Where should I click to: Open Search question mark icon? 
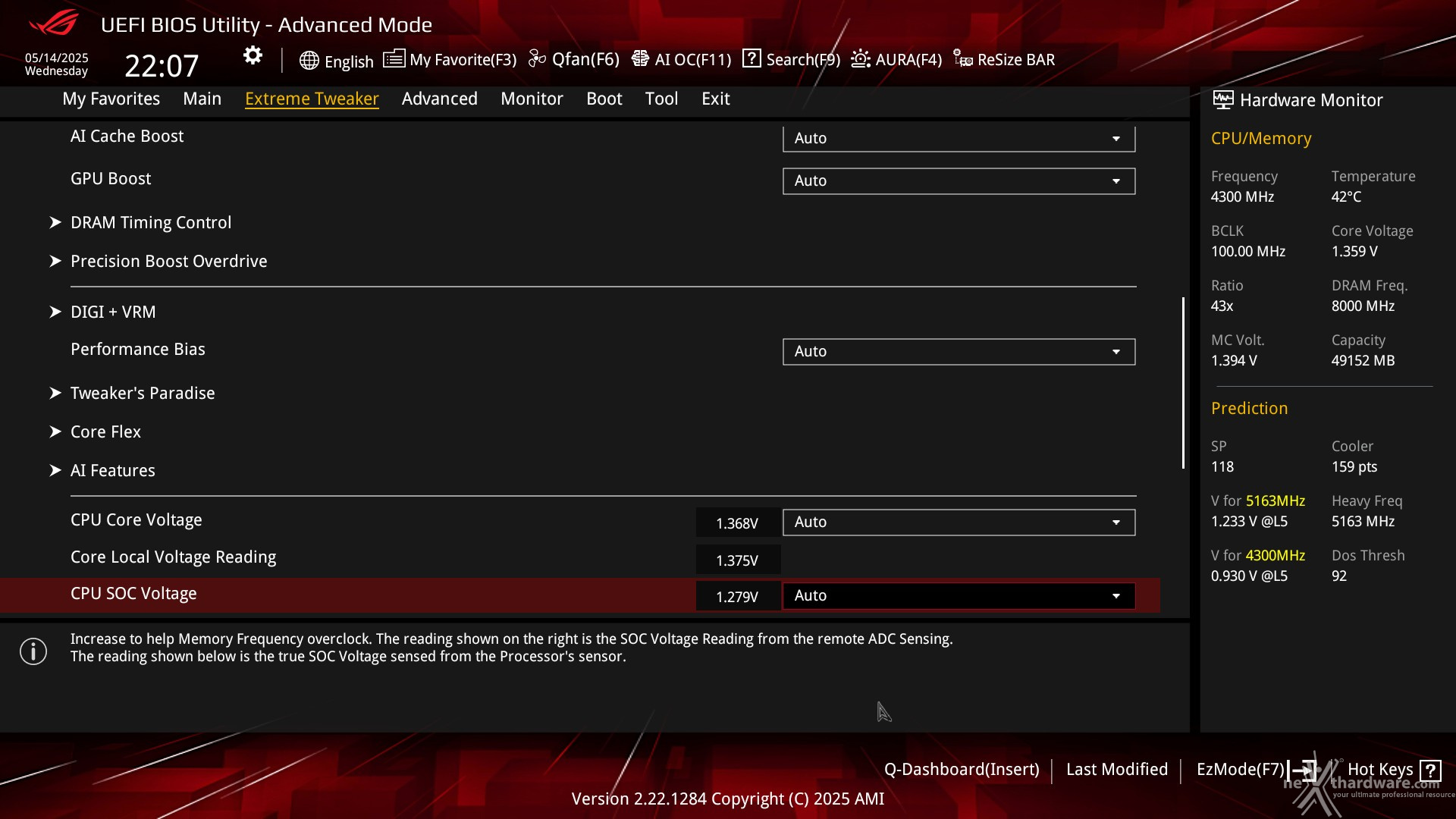752,58
